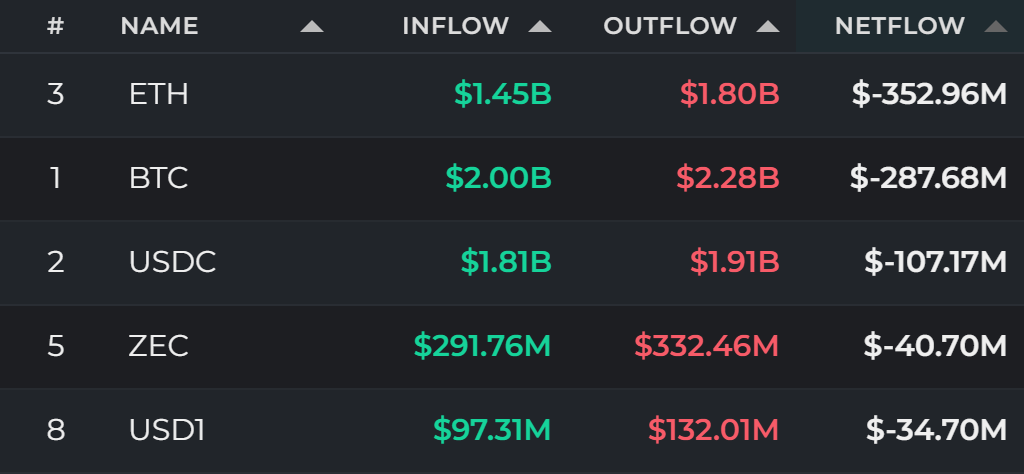Screen dimensions: 1024x474
Task: Select the NAME column header text
Action: tap(159, 26)
